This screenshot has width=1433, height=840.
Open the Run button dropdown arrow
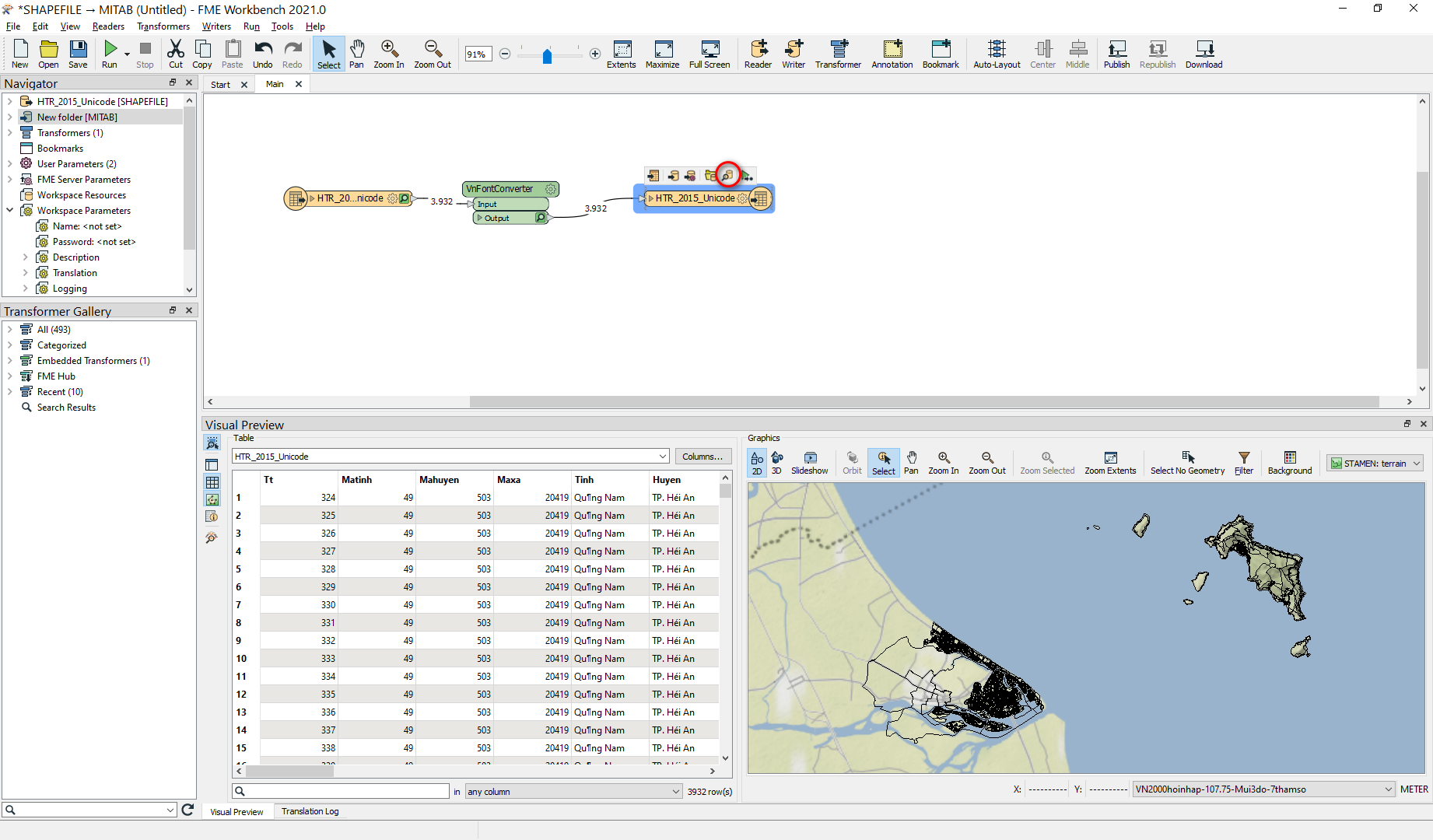(127, 54)
